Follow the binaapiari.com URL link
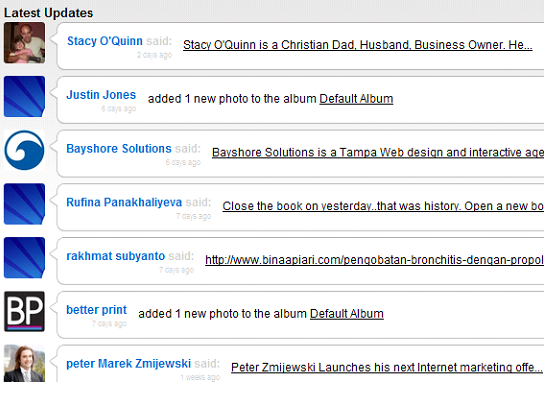 coord(374,260)
